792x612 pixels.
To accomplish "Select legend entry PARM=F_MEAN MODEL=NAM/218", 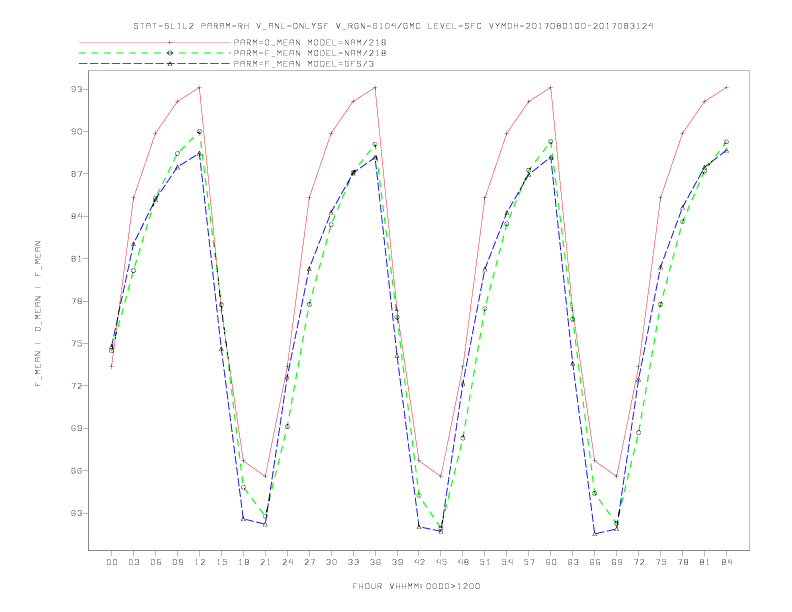I will (310, 53).
